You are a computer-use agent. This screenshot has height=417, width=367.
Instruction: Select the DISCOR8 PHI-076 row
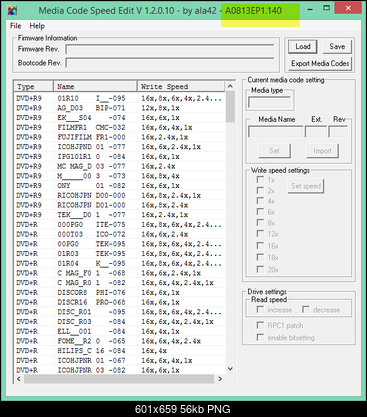120,292
